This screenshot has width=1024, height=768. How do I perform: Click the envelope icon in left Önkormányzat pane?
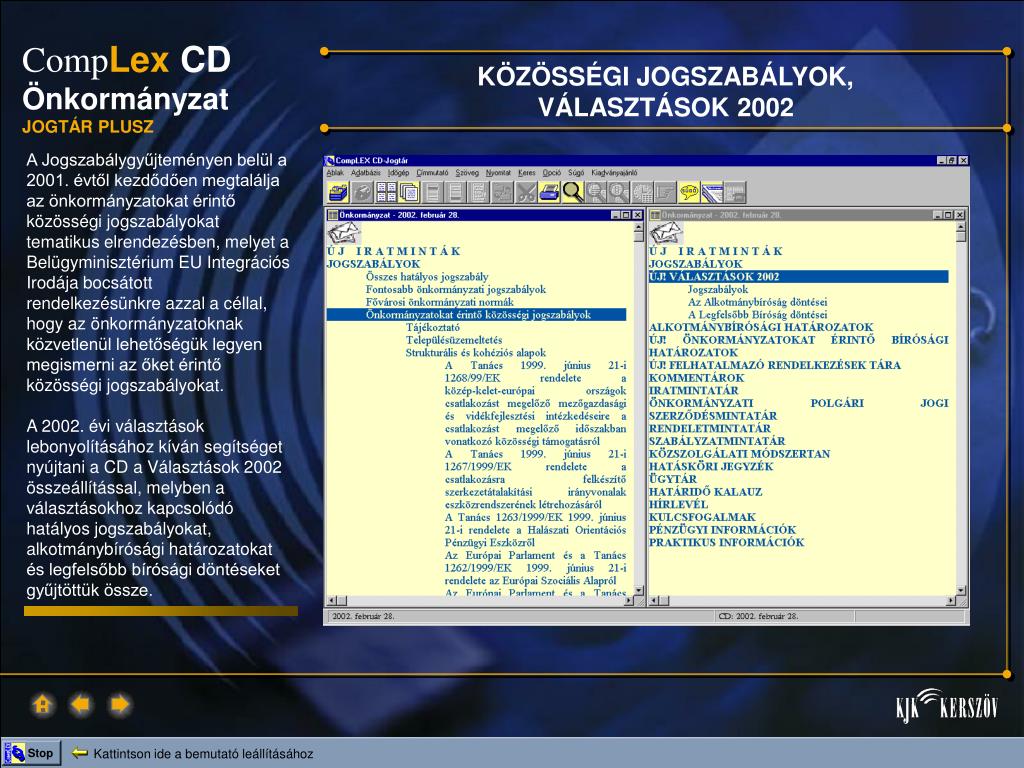click(344, 233)
